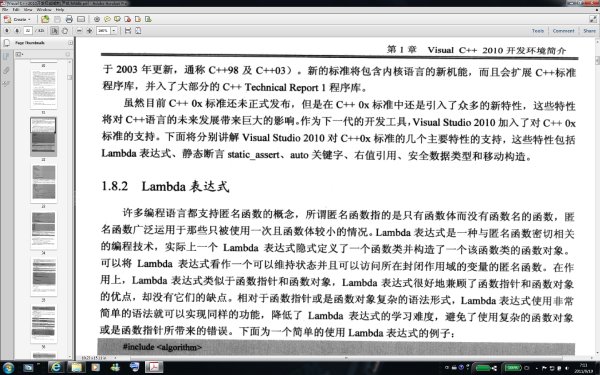Go to the next page arrow

16,31
